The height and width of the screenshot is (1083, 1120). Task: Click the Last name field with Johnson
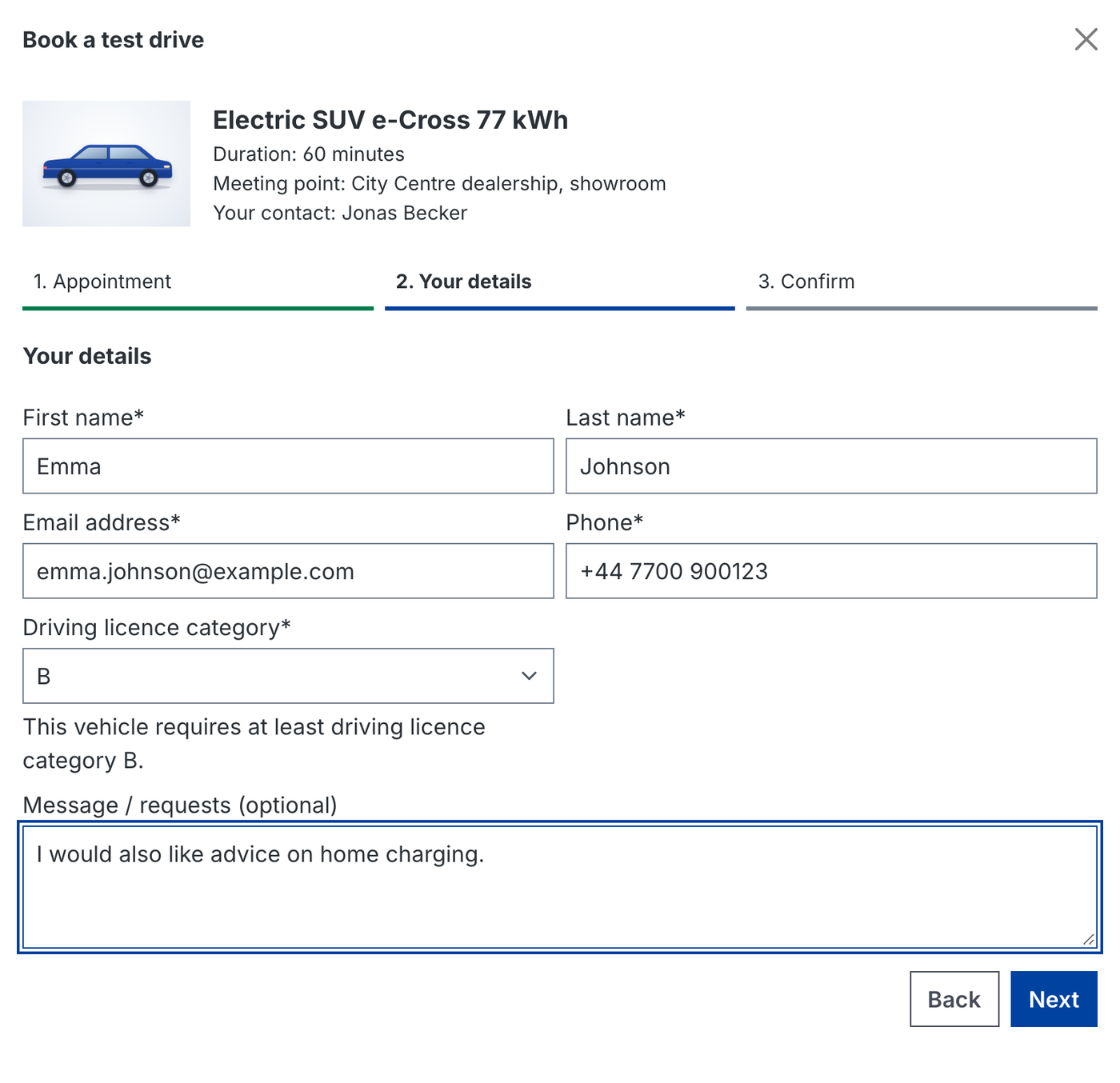[831, 466]
